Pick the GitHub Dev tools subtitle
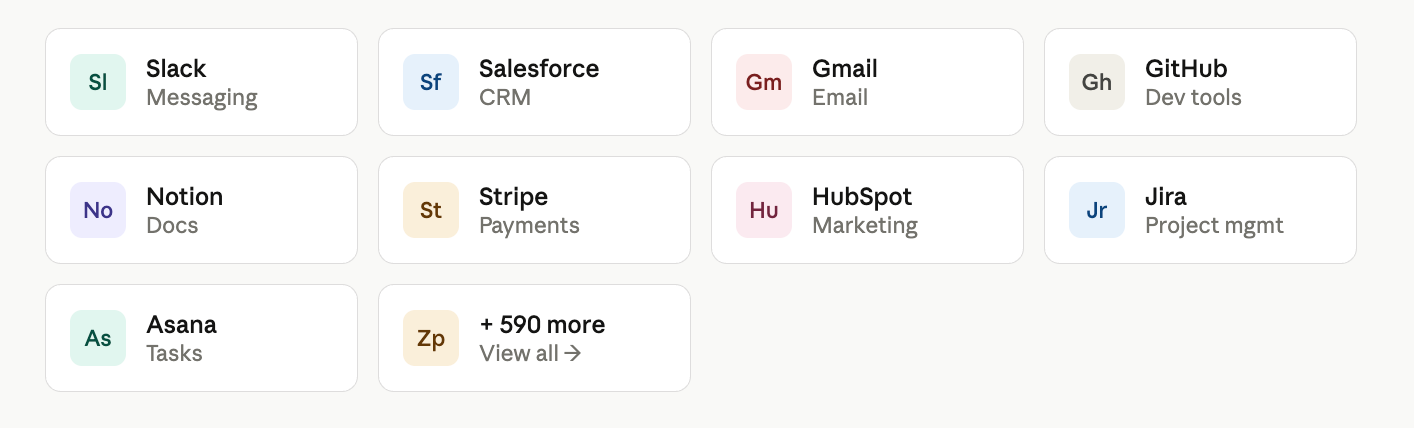Viewport: 1414px width, 428px height. [x=1193, y=98]
